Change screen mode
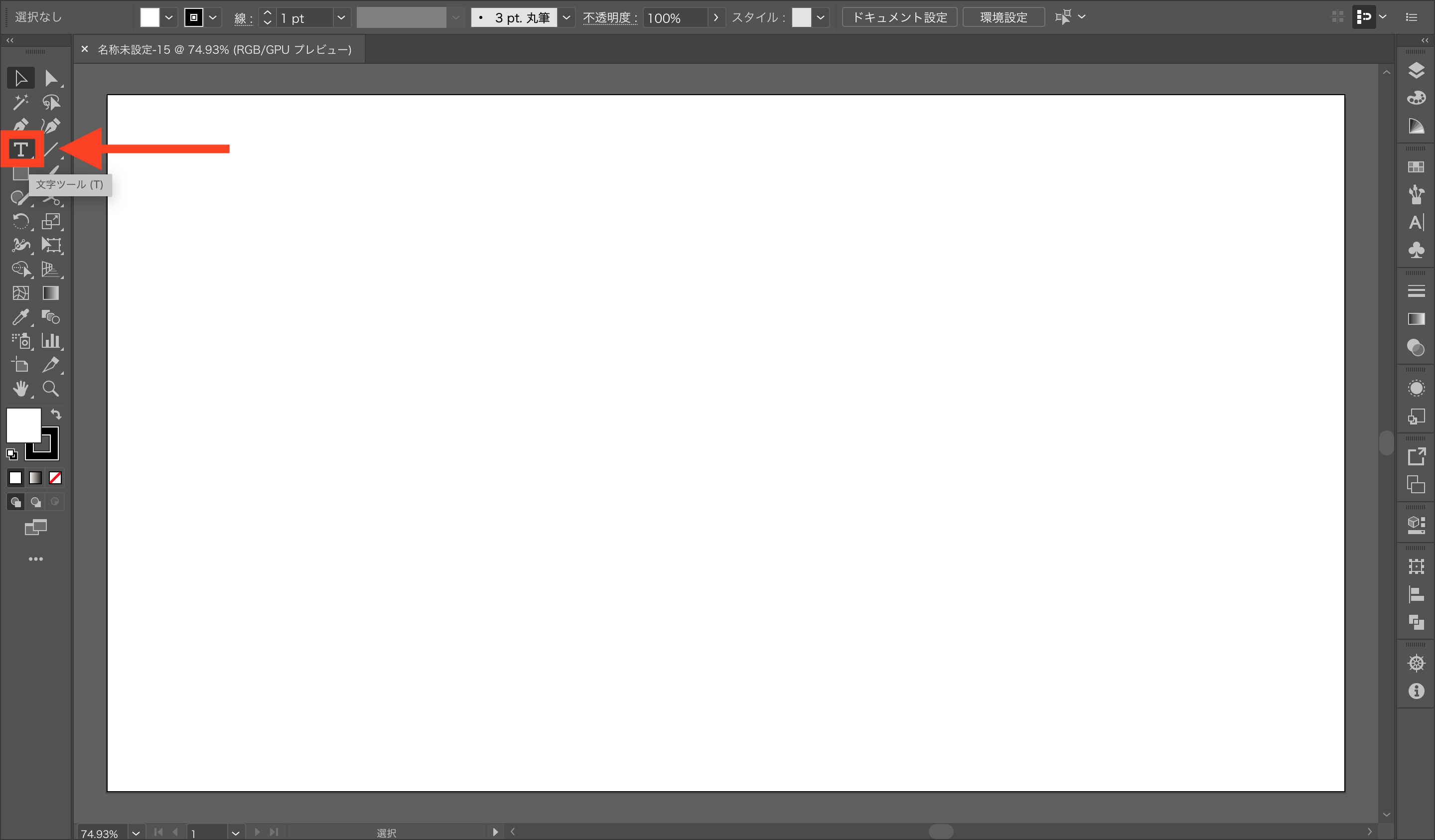The width and height of the screenshot is (1435, 840). [35, 527]
